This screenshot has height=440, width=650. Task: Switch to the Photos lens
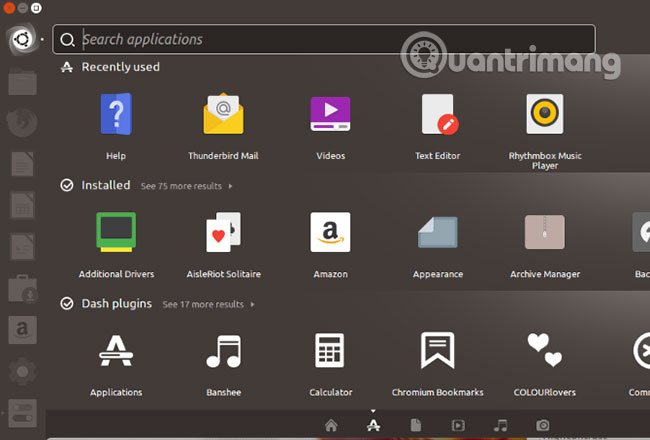pos(543,425)
